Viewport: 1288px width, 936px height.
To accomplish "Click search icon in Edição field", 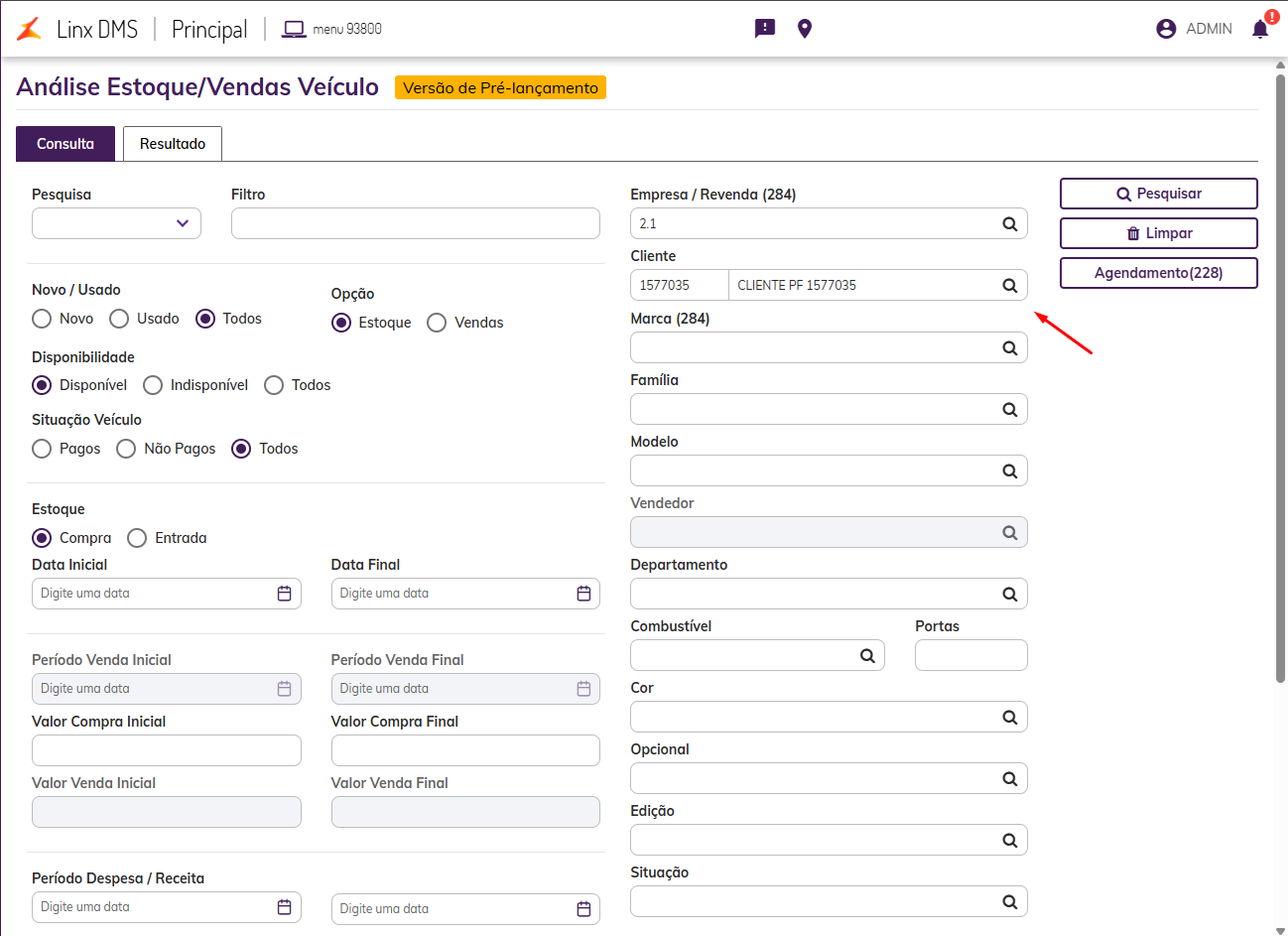I will (x=1010, y=841).
